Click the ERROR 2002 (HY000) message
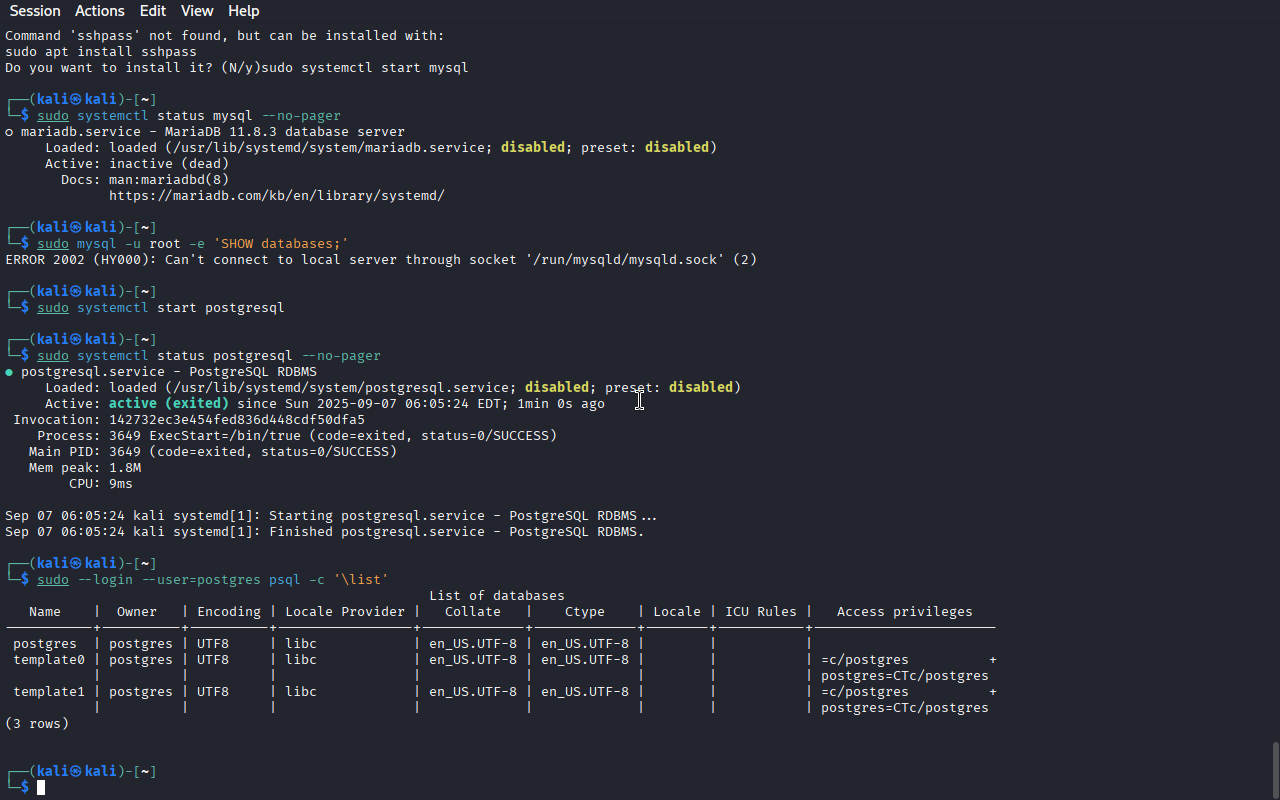Viewport: 1280px width, 800px height. click(x=381, y=260)
